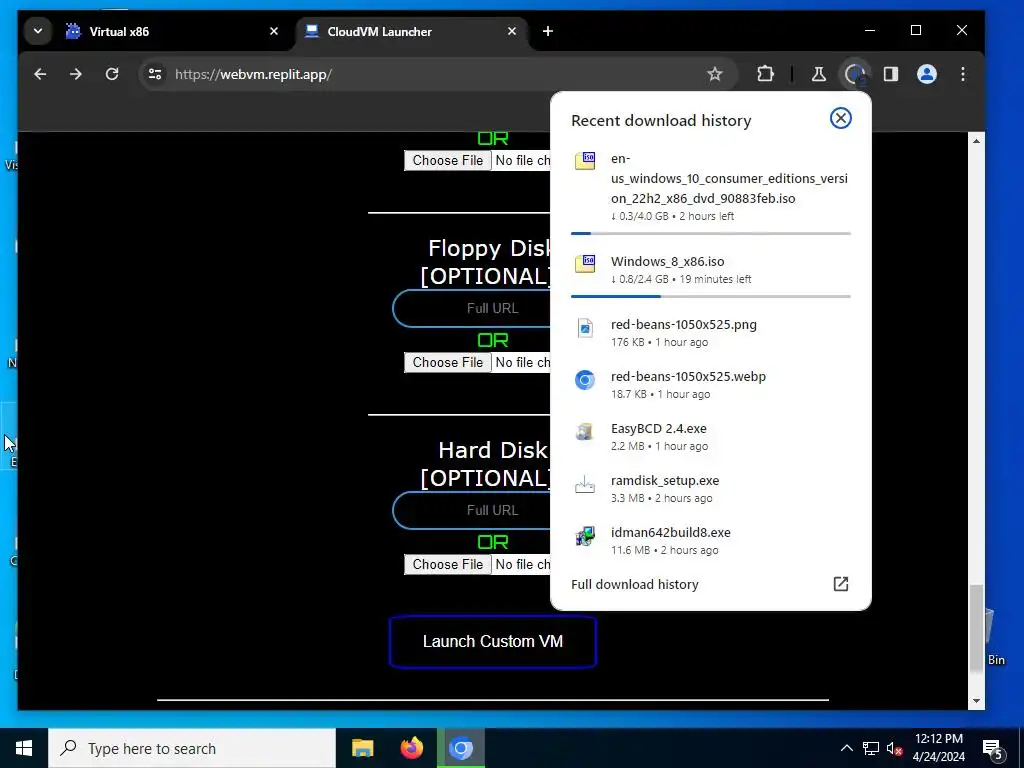This screenshot has width=1024, height=768.
Task: Click Choose File in Hard Disk section
Action: (x=448, y=564)
